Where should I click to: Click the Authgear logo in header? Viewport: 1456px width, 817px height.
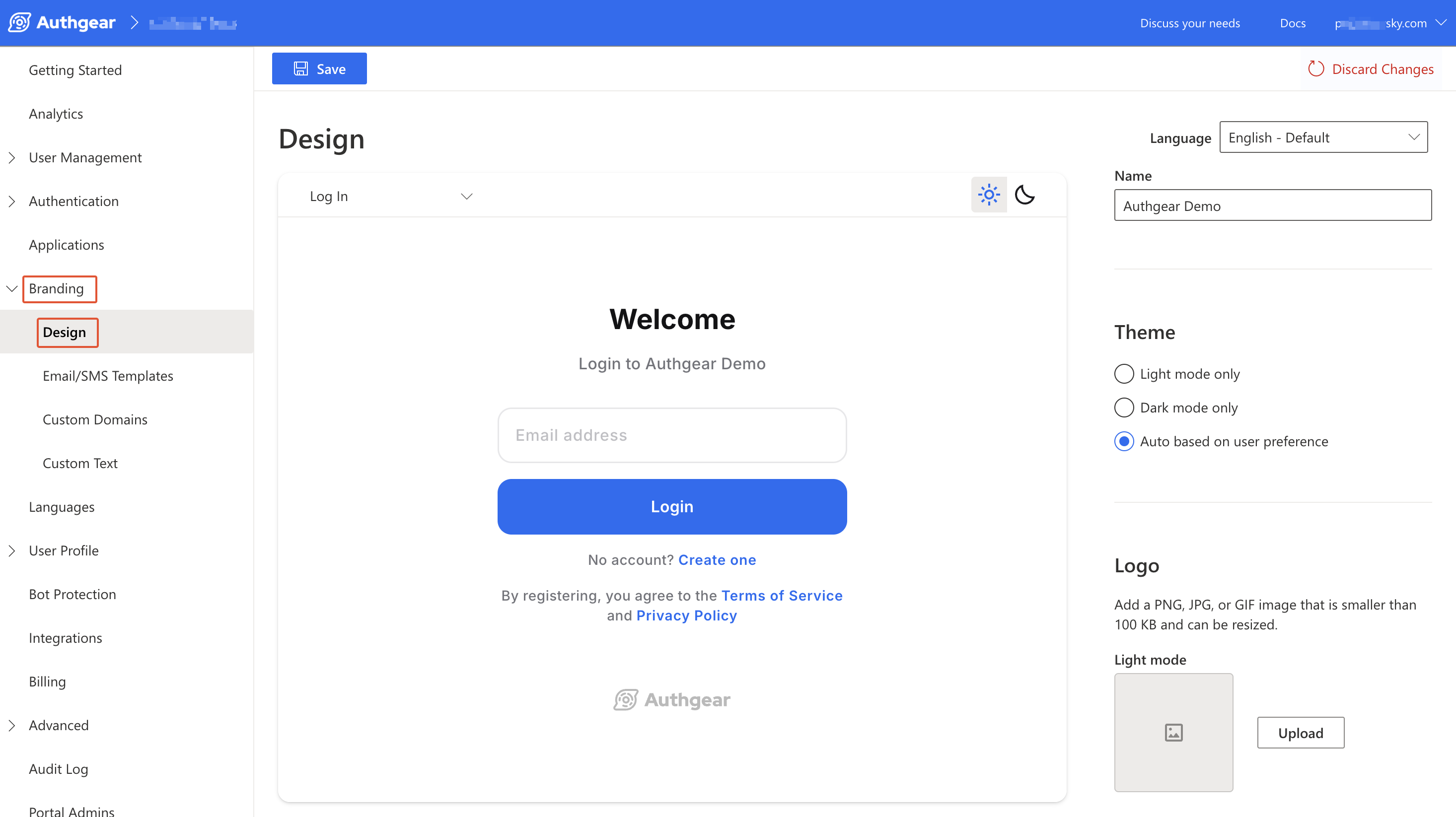[x=62, y=23]
